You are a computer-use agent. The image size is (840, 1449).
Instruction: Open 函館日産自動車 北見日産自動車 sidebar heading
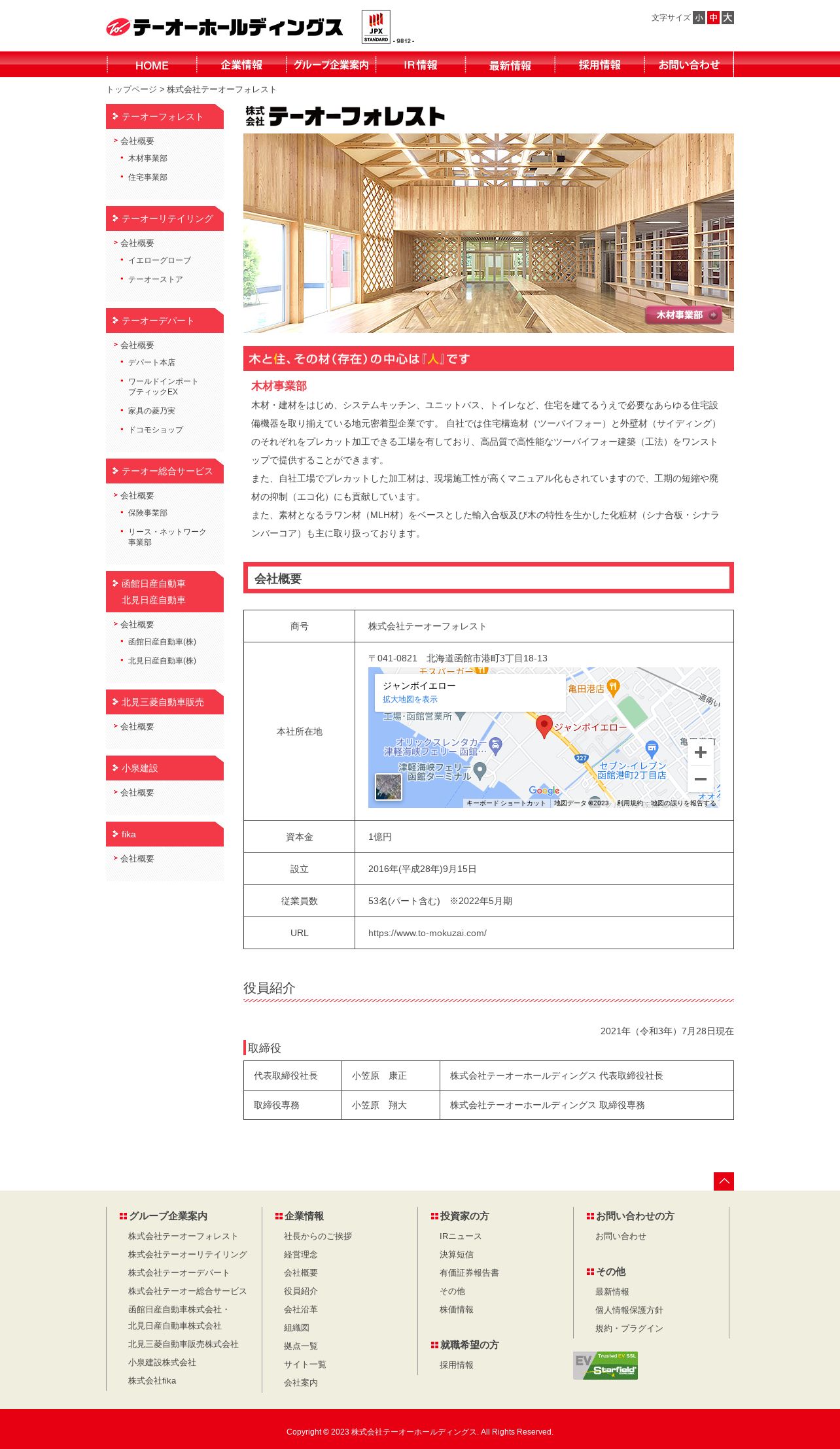coord(165,591)
